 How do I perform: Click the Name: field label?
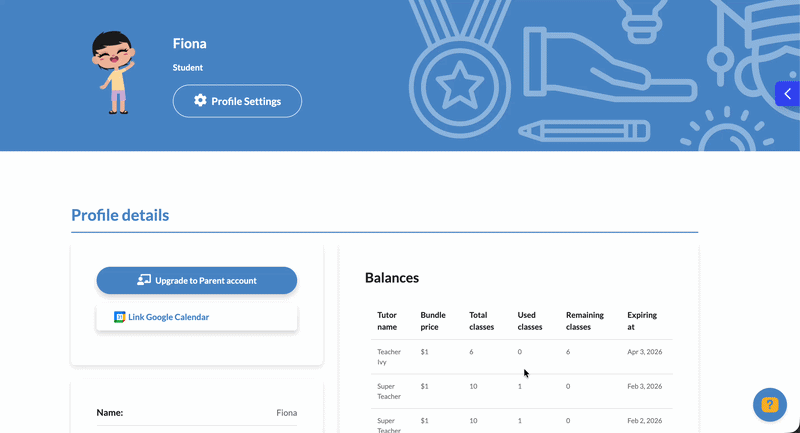[x=110, y=413]
